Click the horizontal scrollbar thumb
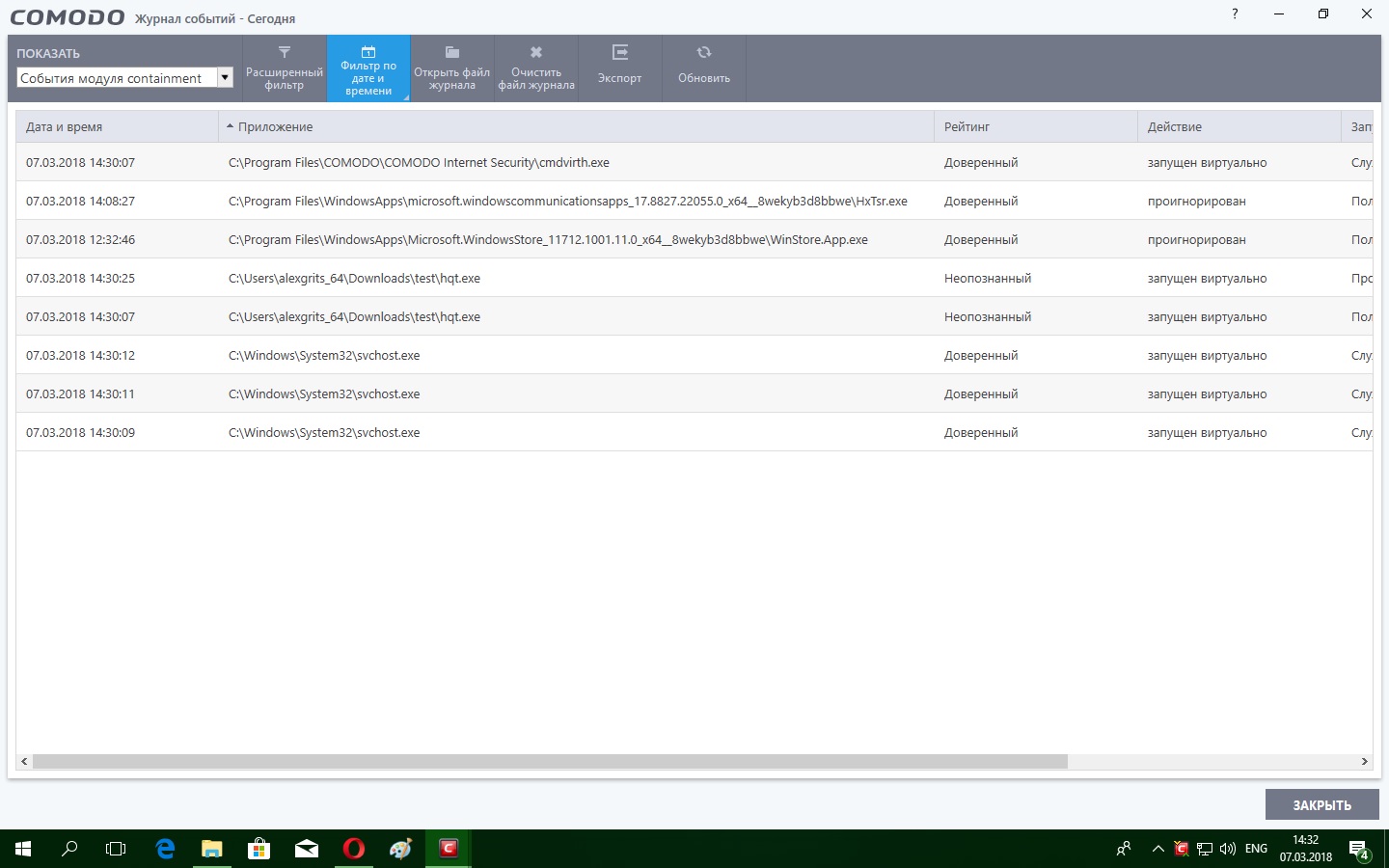This screenshot has height=868, width=1389. (550, 761)
